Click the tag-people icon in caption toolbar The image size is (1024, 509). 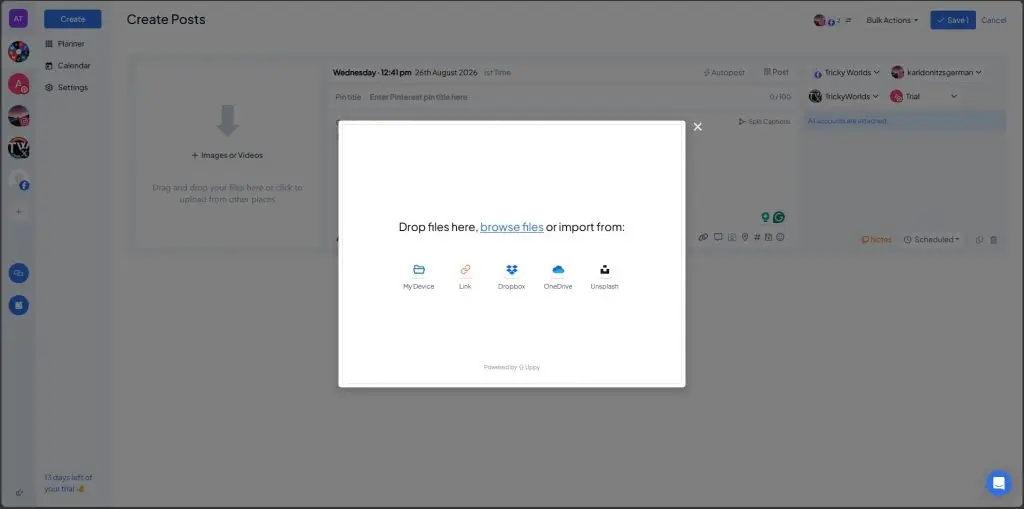732,237
